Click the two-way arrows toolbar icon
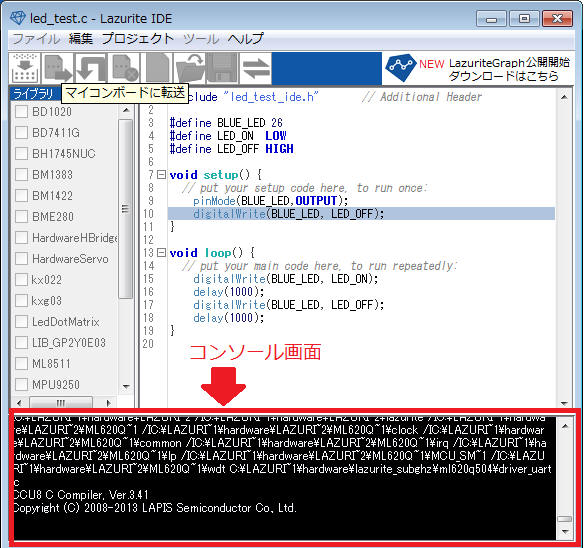This screenshot has height=548, width=584. click(x=256, y=68)
